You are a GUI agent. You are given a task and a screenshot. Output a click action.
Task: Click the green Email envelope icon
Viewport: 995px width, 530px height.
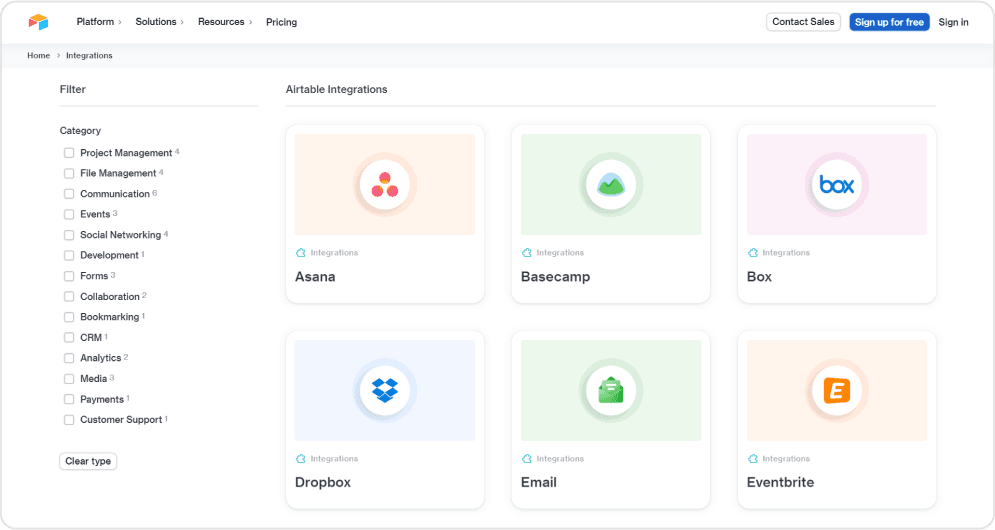[x=611, y=391]
